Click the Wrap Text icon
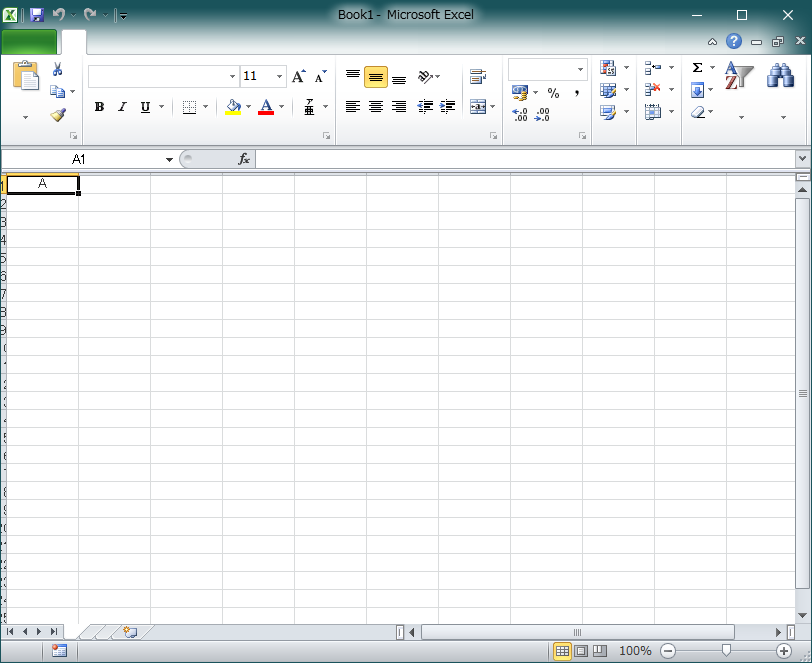The width and height of the screenshot is (812, 663). pyautogui.click(x=477, y=77)
